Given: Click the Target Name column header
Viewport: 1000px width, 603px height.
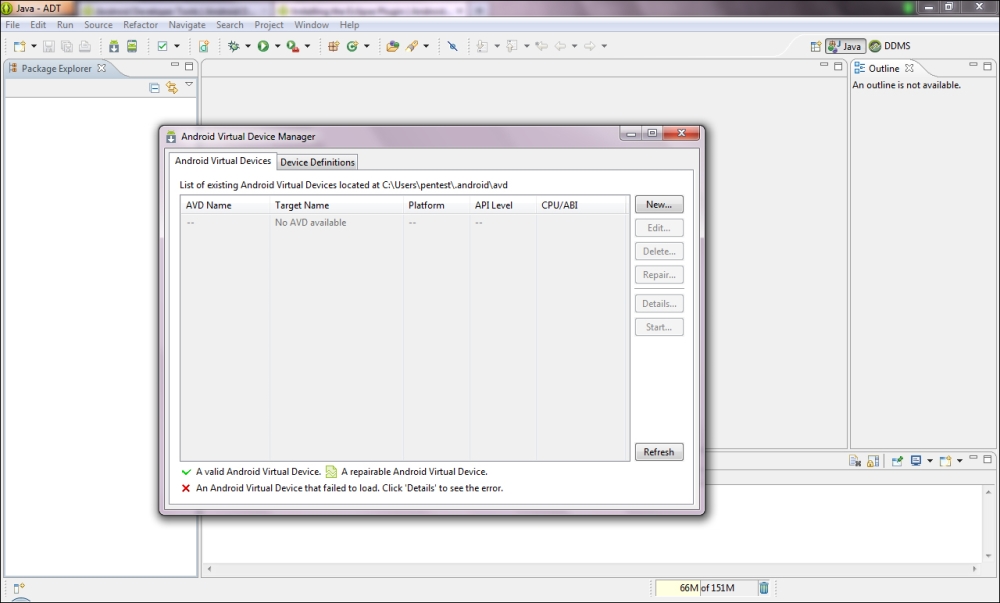Looking at the screenshot, I should [x=302, y=205].
